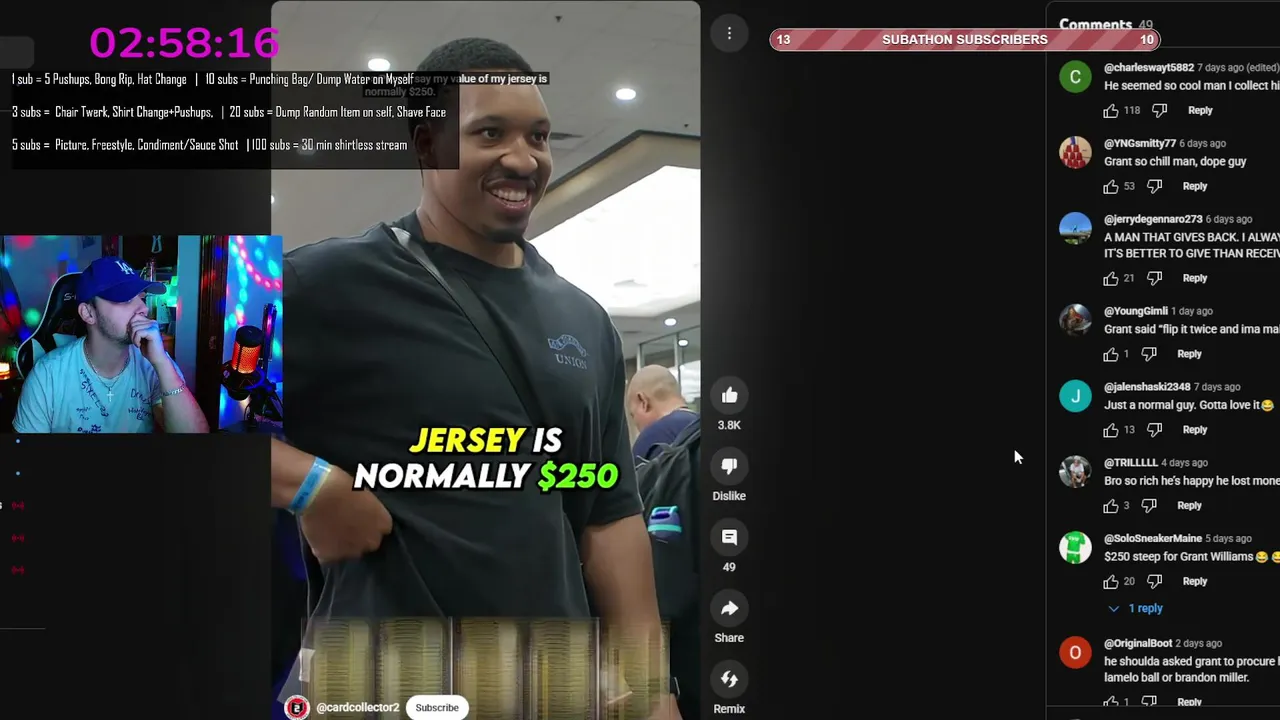Open the Short's comments icon showing 49
This screenshot has width=1280, height=720.
pos(729,538)
